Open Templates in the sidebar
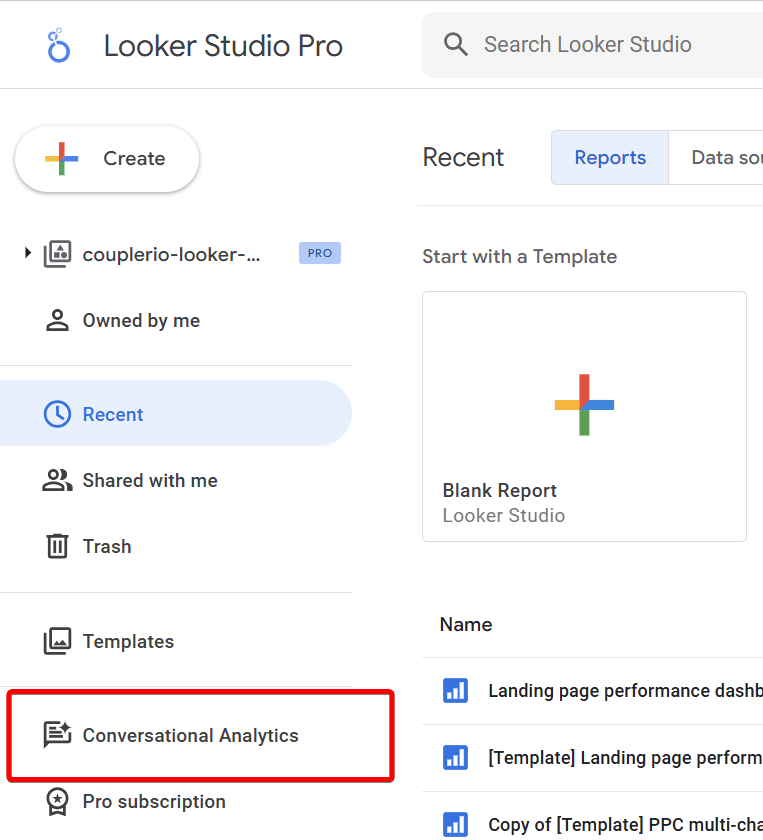This screenshot has width=763, height=840. pyautogui.click(x=129, y=641)
